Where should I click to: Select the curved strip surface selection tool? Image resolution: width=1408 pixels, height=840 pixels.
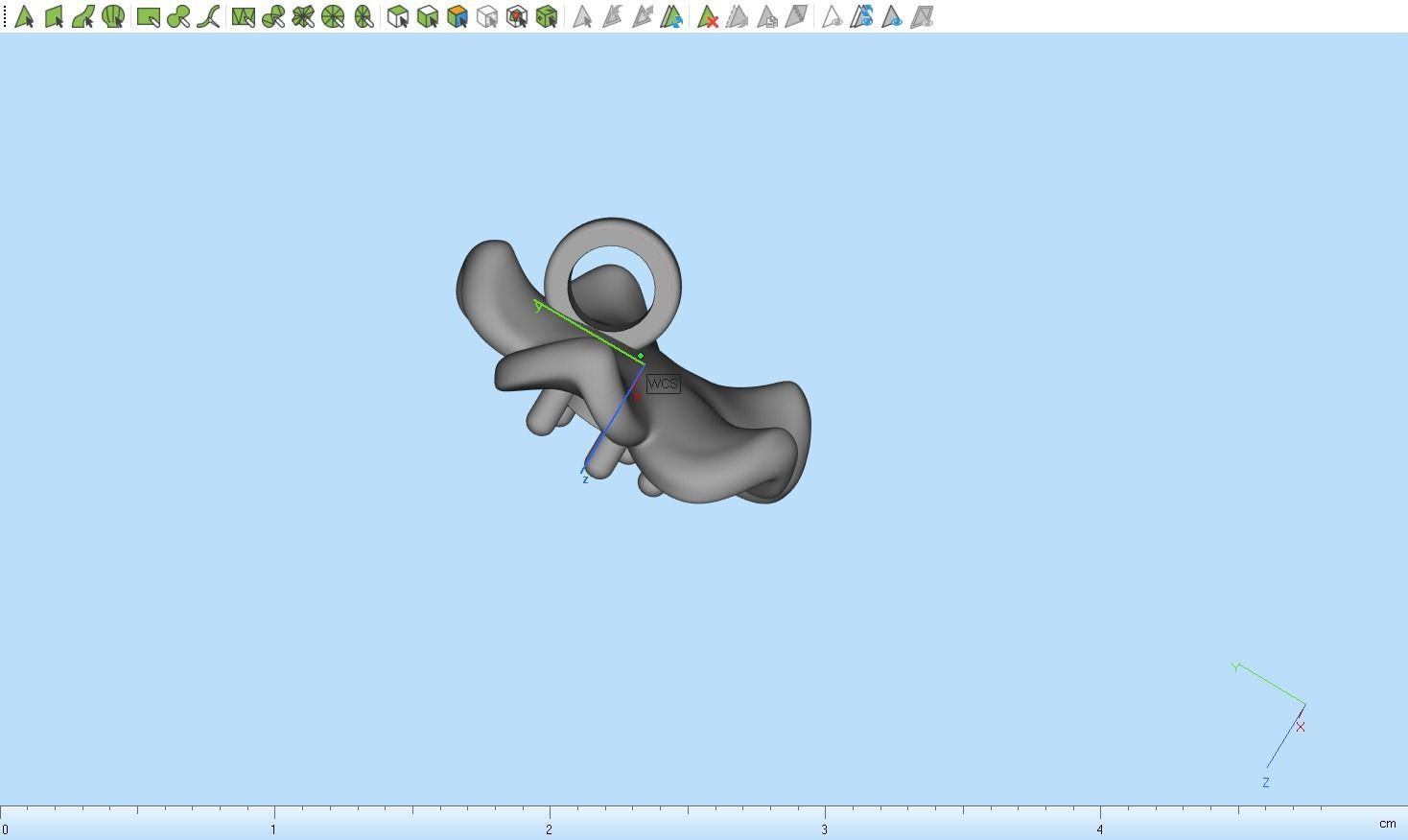pos(83,16)
